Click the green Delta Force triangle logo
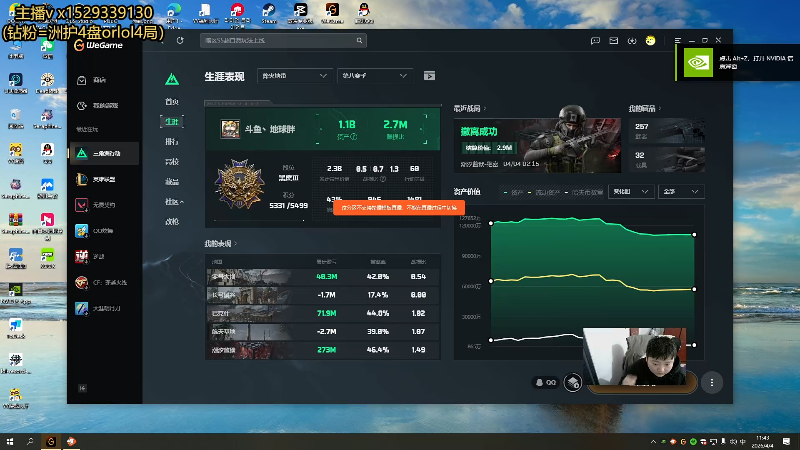This screenshot has height=450, width=800. pos(172,79)
